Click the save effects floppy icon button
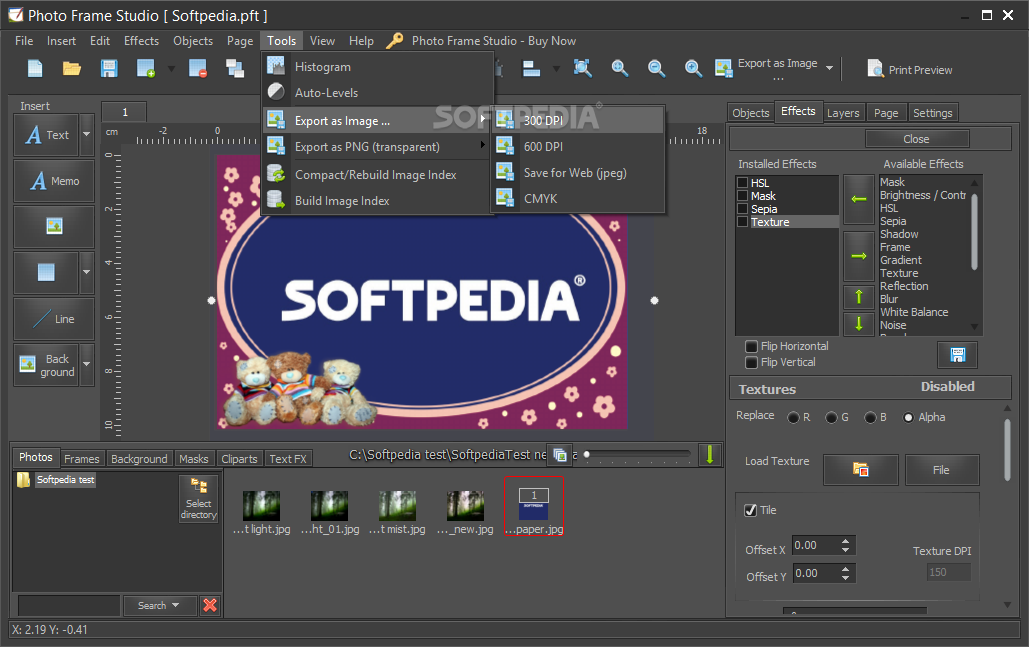 coord(957,355)
